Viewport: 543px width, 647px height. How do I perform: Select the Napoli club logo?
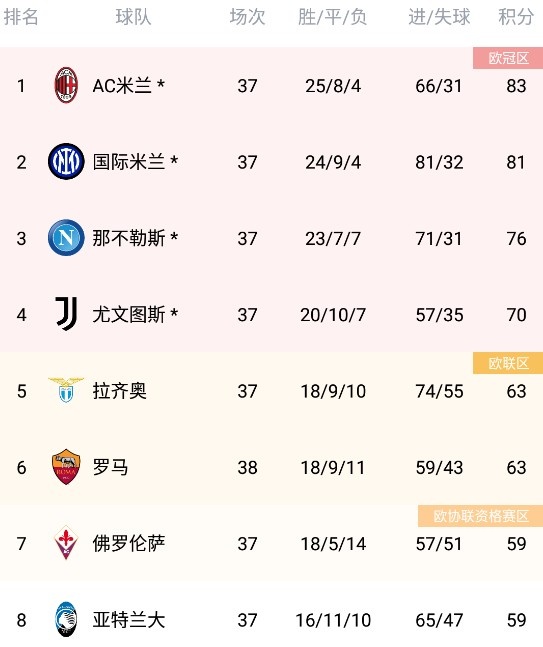coord(66,238)
